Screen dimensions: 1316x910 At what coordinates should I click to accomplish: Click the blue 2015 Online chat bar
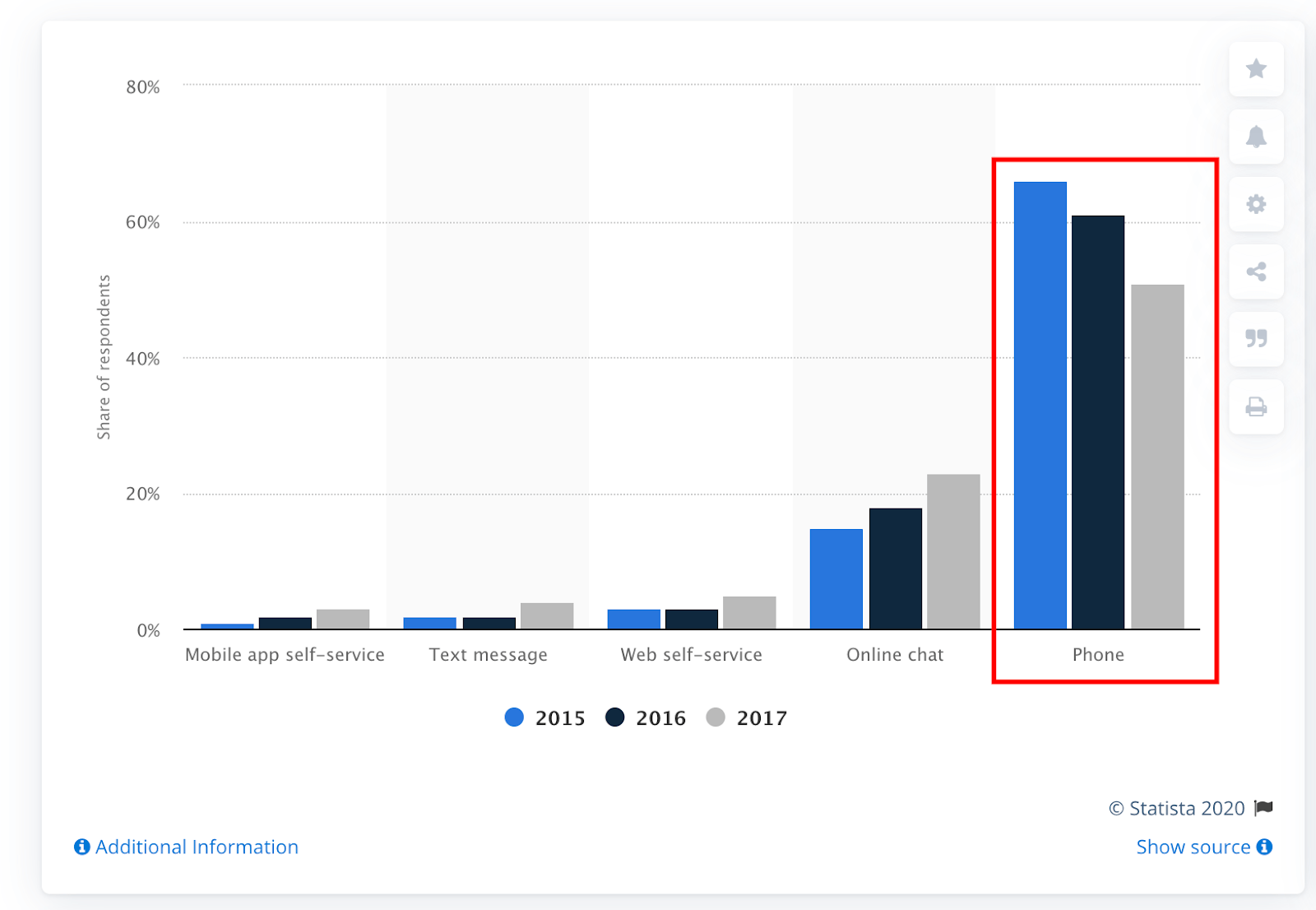point(836,579)
